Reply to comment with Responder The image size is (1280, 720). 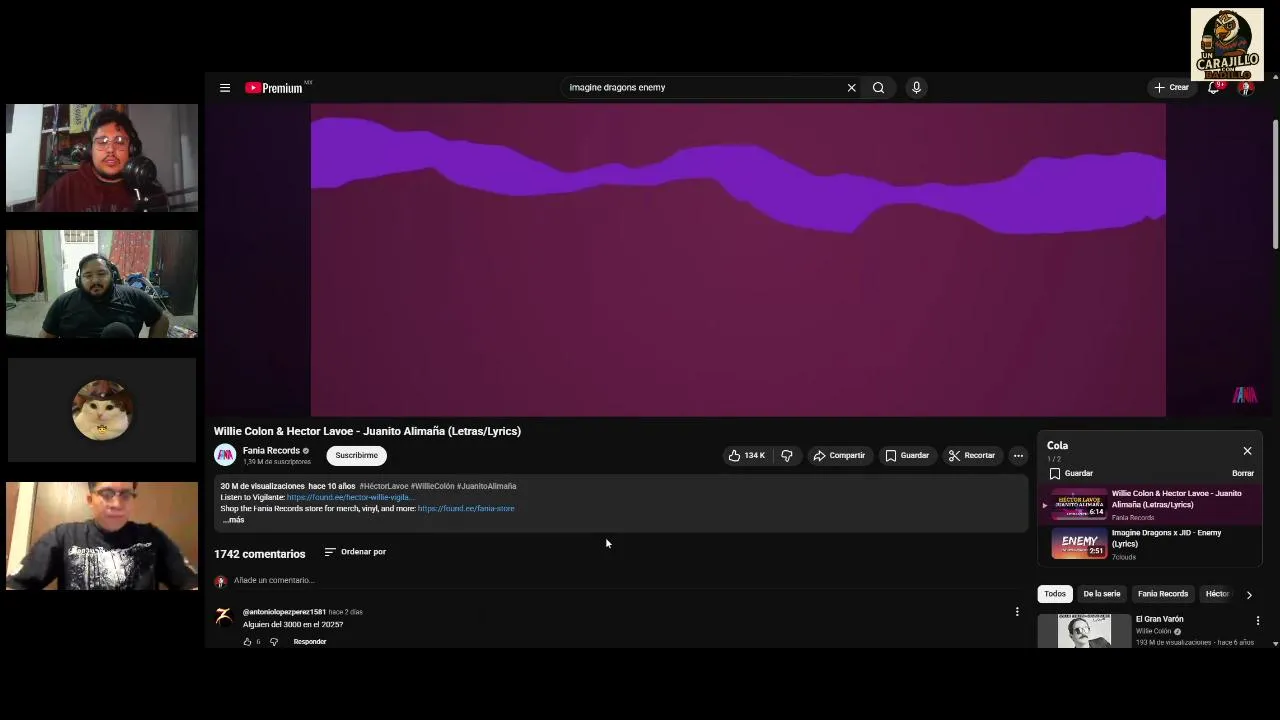(310, 642)
